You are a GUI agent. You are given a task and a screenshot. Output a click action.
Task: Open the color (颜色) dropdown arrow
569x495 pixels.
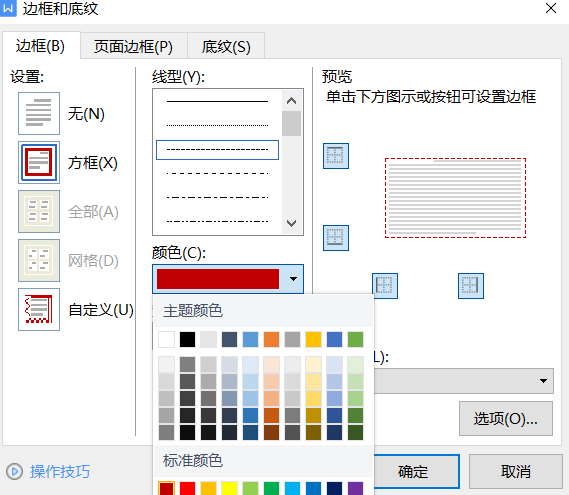[293, 279]
